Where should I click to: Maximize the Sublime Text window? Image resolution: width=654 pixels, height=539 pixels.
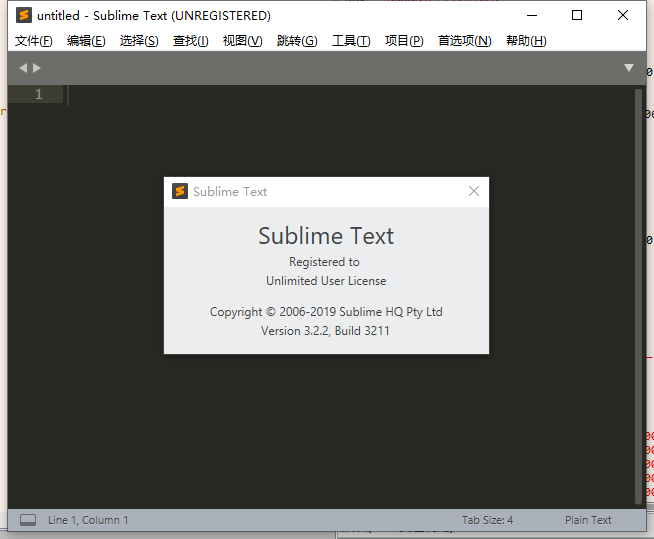[x=577, y=15]
